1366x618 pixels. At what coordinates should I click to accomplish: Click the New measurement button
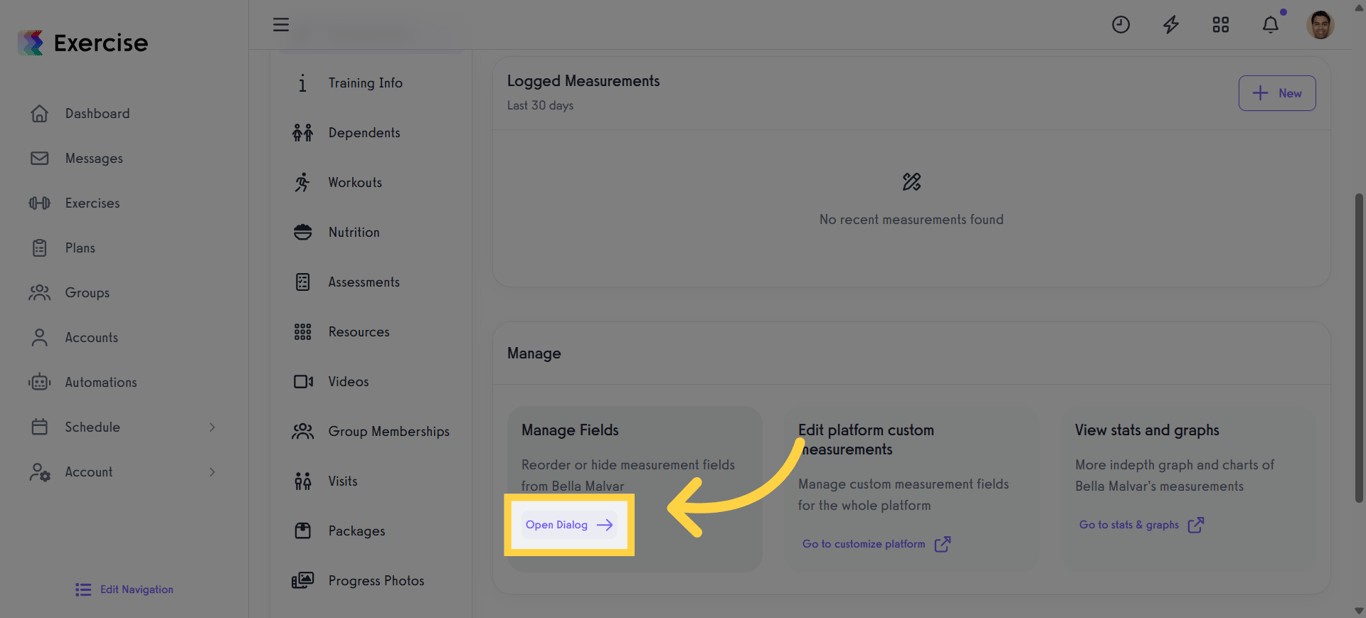click(x=1277, y=93)
